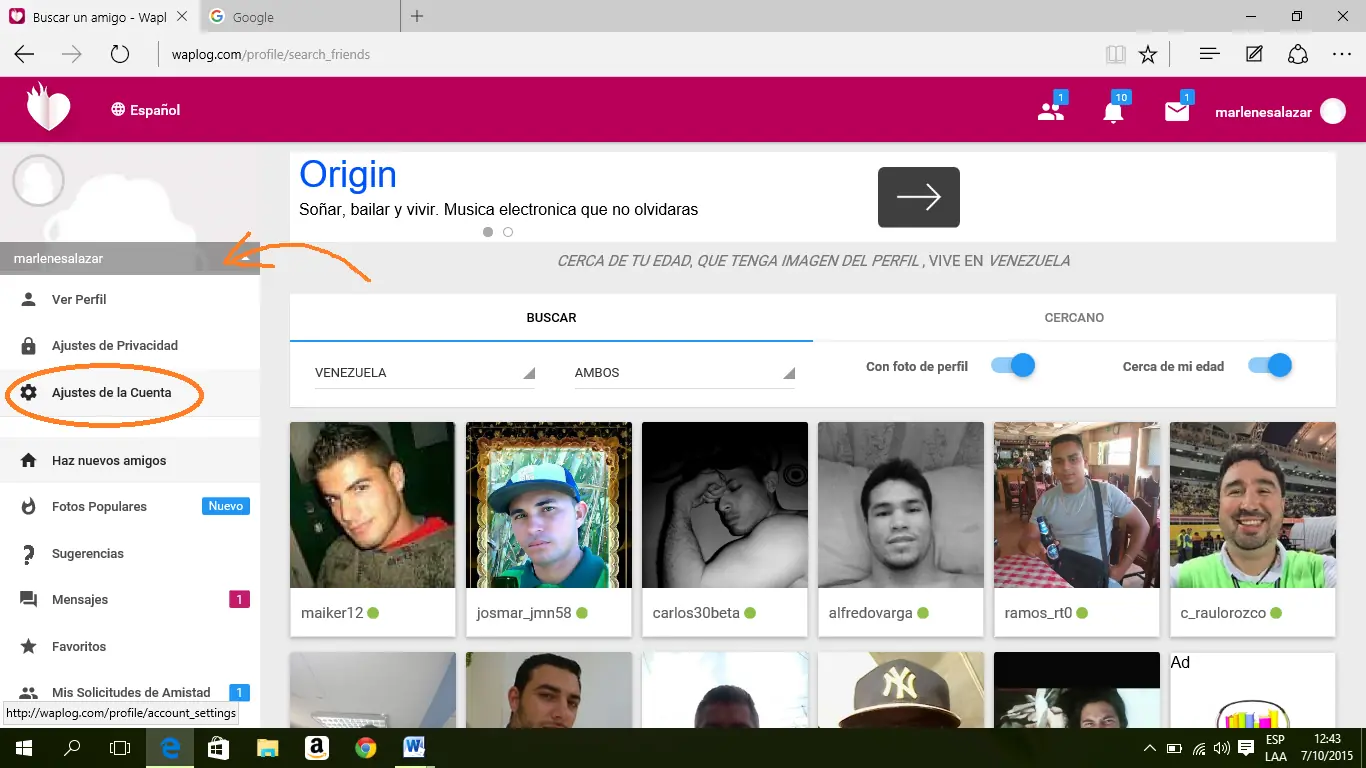Open the Windows Start menu
Viewport: 1366px width, 768px height.
point(24,747)
